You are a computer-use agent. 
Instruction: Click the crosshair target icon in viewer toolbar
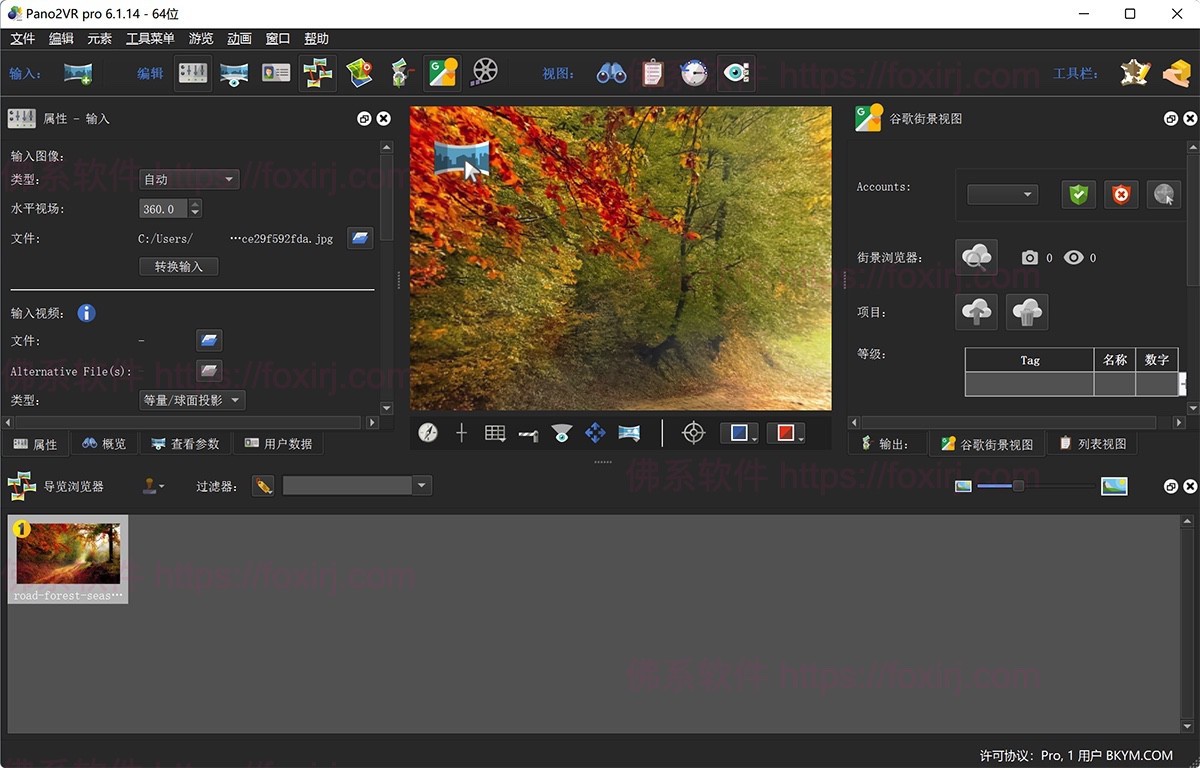[x=694, y=432]
